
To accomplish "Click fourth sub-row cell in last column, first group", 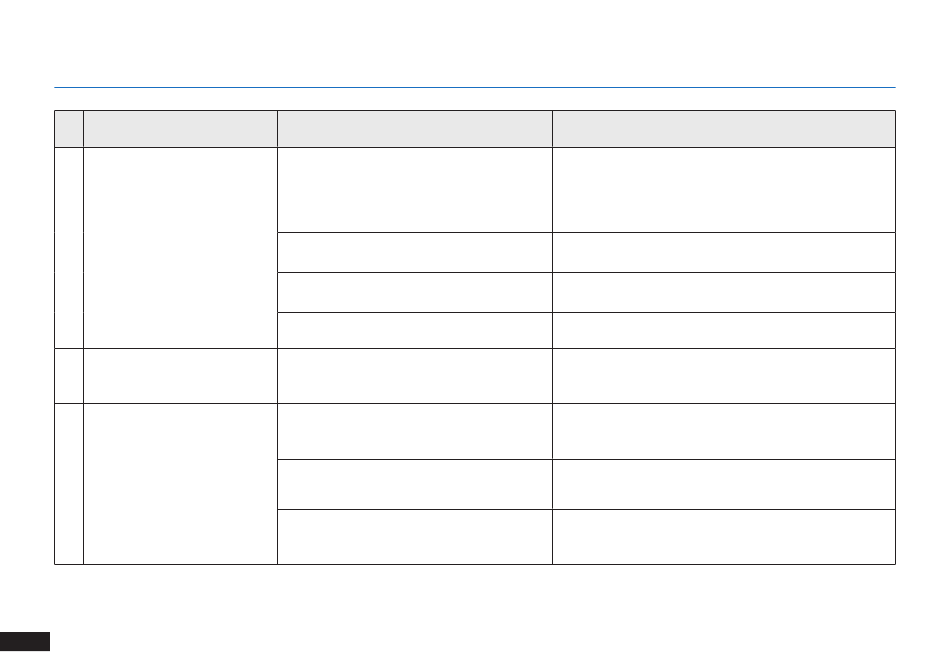I will [724, 331].
